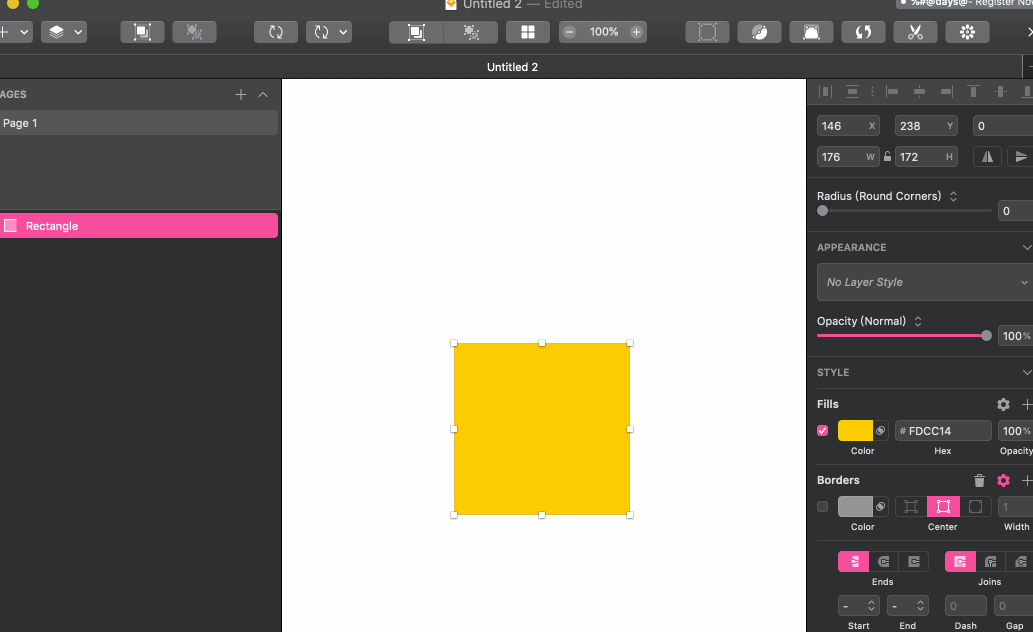1033x632 pixels.
Task: Open the No Layer Style dropdown
Action: pos(923,282)
